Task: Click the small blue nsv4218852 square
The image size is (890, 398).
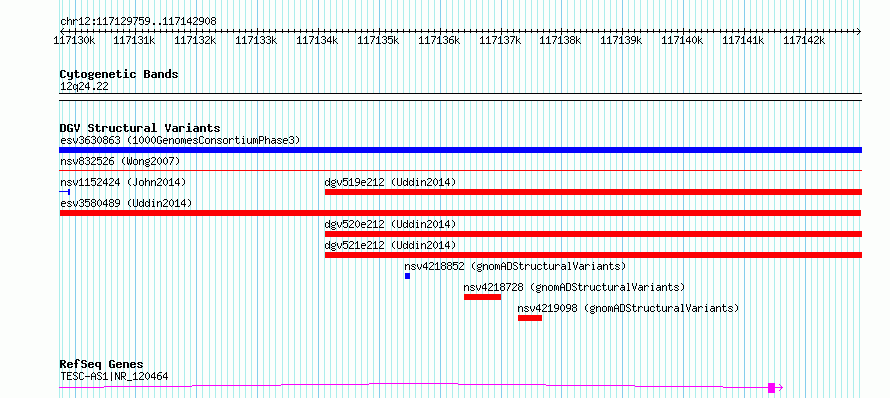Action: point(408,276)
